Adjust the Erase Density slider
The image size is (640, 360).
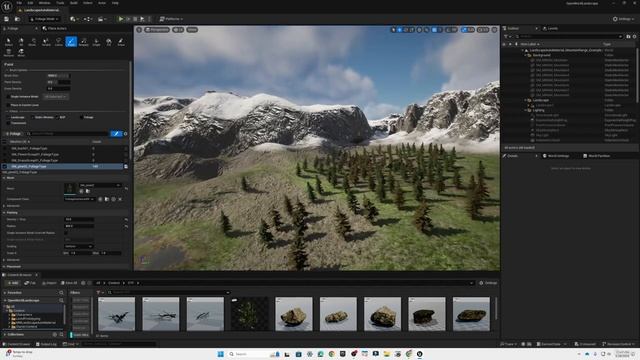coord(59,88)
